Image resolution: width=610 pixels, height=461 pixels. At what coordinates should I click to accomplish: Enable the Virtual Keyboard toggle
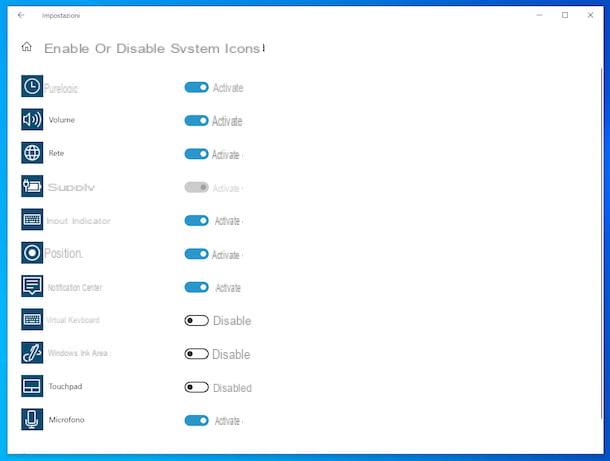coord(196,321)
